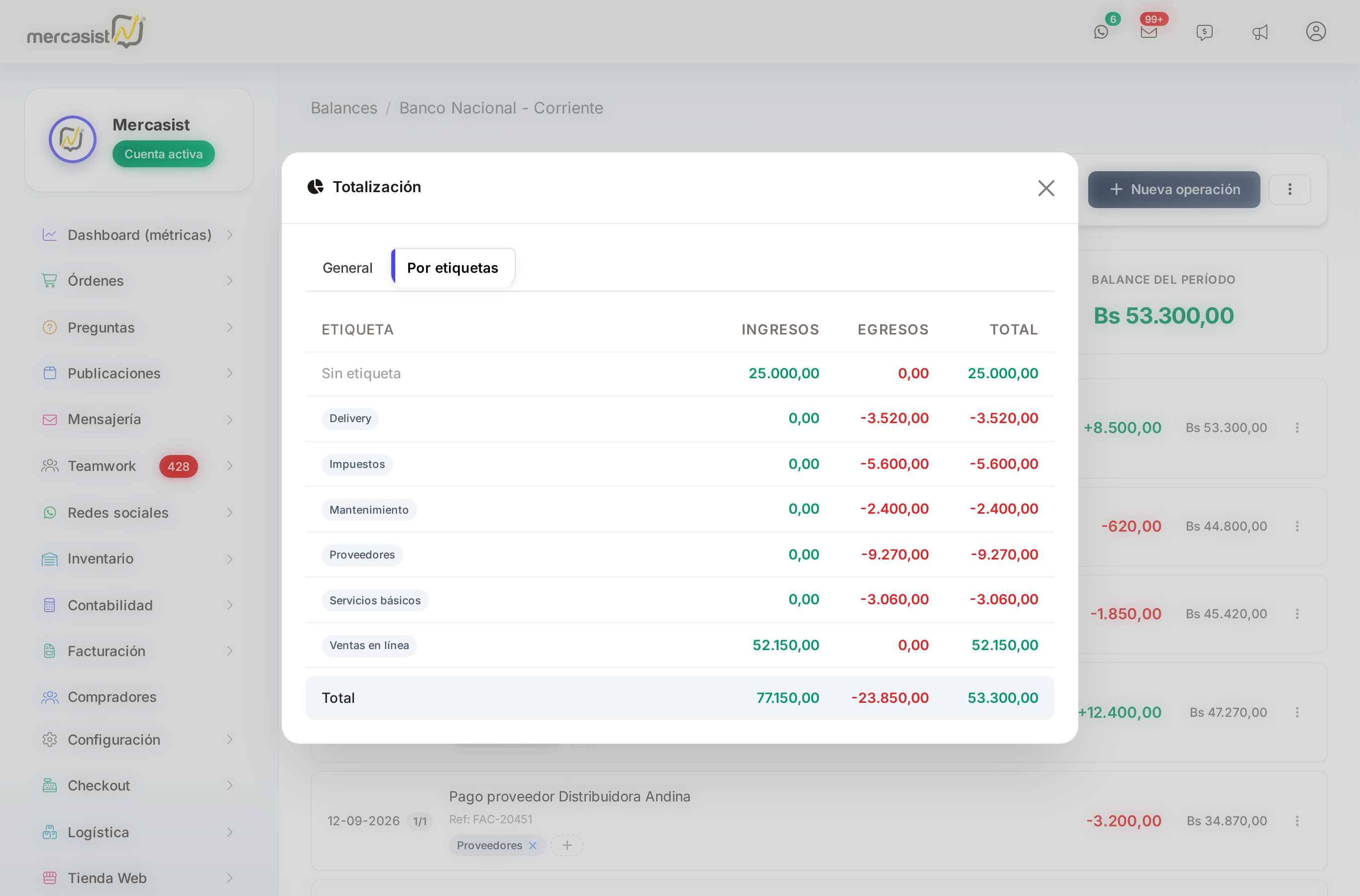Click the Delivery tag in table
Image resolution: width=1360 pixels, height=896 pixels.
[350, 418]
